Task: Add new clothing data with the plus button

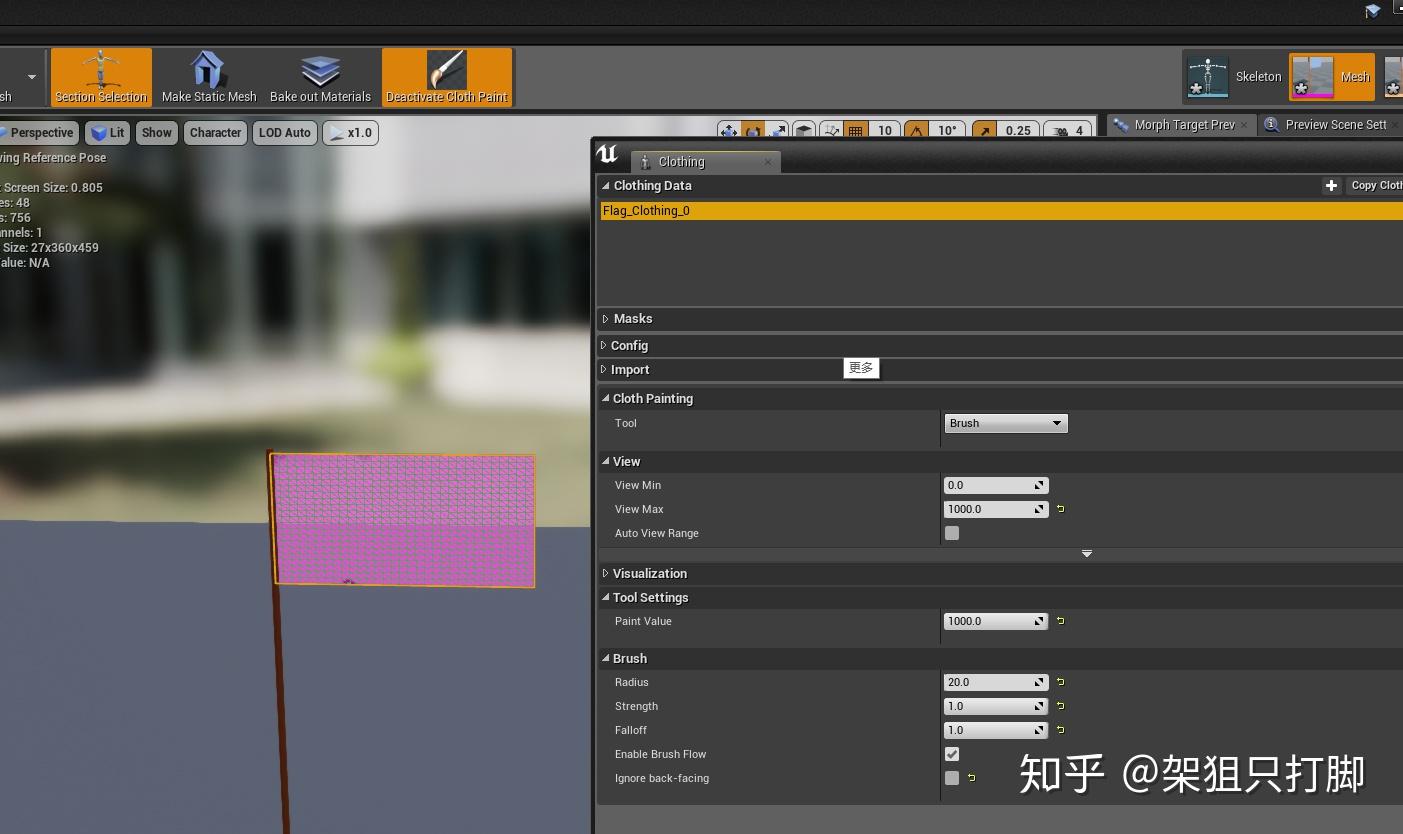Action: [x=1331, y=185]
